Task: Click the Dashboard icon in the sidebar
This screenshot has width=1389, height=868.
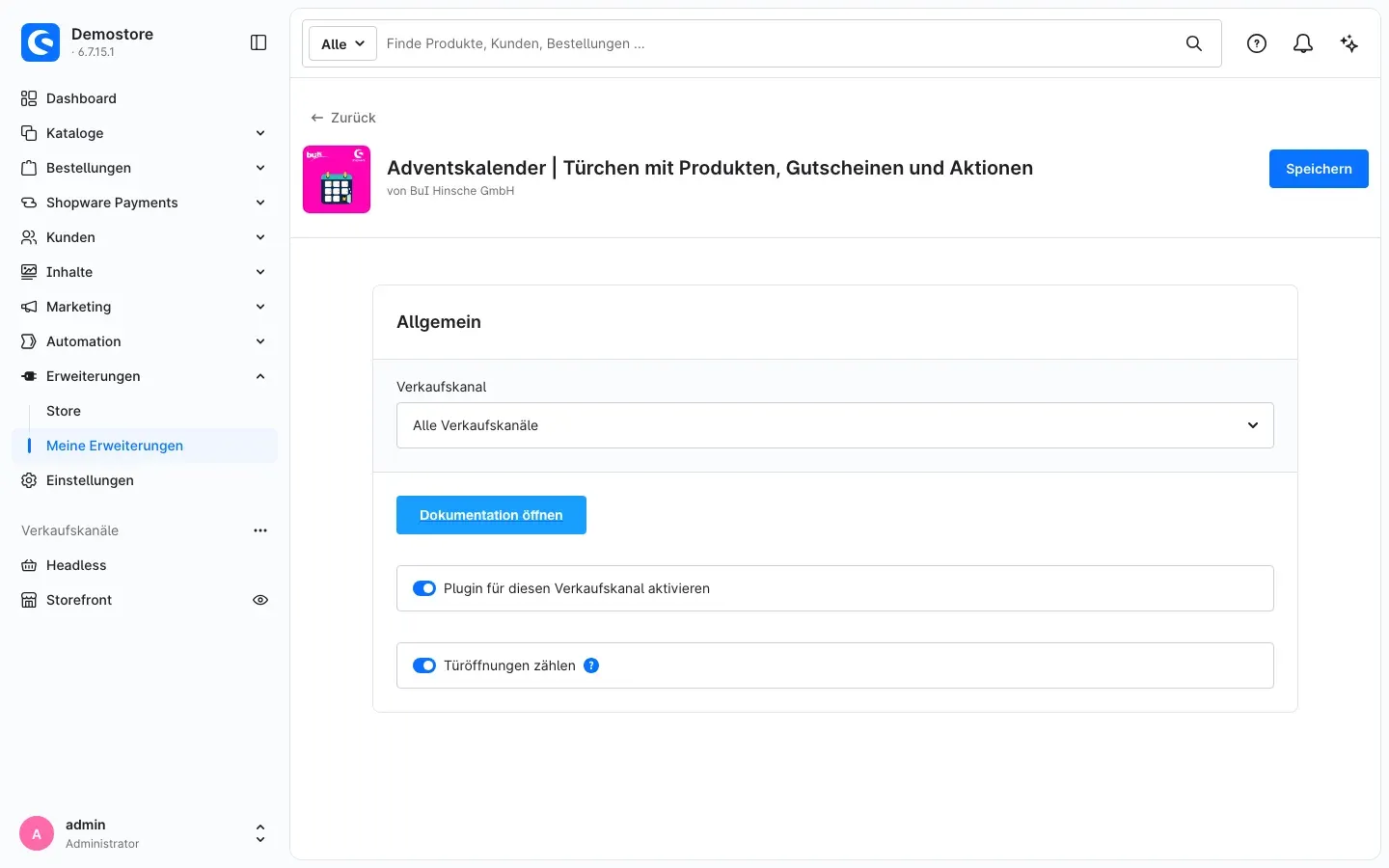Action: coord(29,98)
